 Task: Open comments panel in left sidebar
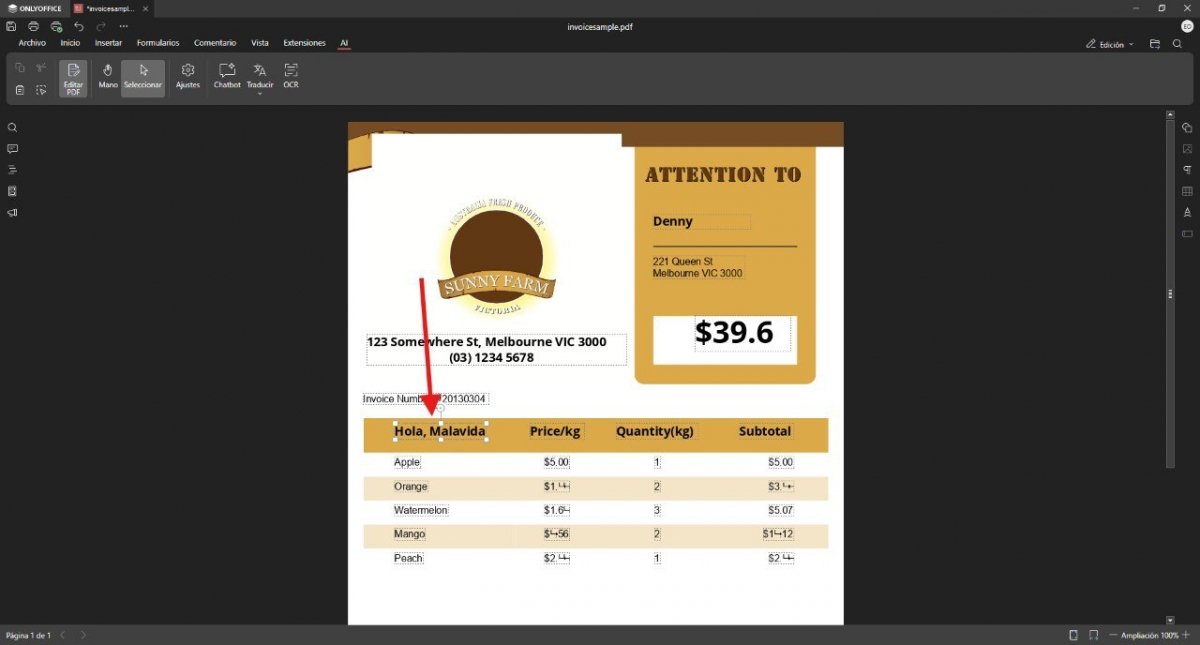click(13, 149)
